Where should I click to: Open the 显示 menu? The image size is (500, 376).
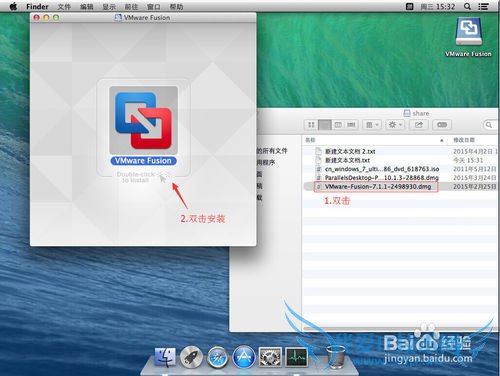pyautogui.click(x=109, y=6)
